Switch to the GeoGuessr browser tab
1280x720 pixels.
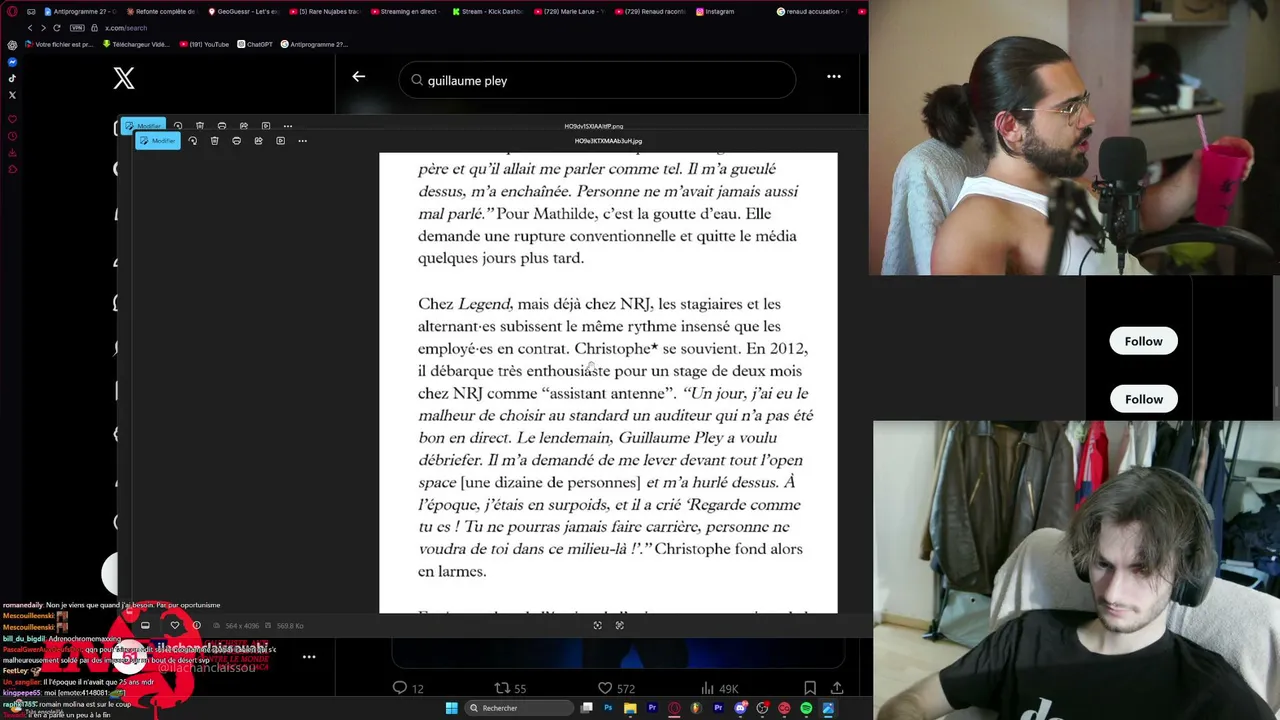(244, 12)
